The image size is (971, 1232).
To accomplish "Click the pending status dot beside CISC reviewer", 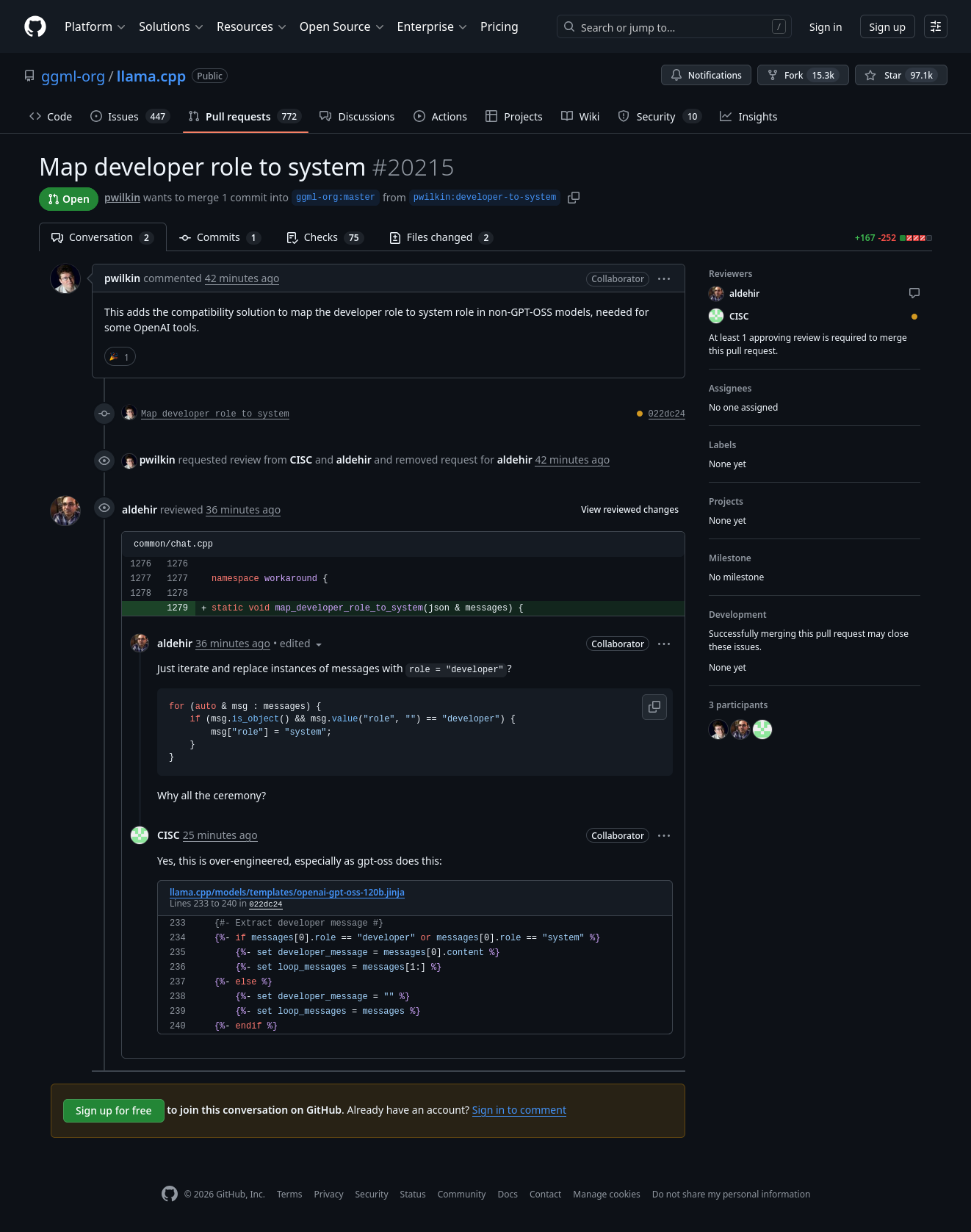I will [x=914, y=317].
